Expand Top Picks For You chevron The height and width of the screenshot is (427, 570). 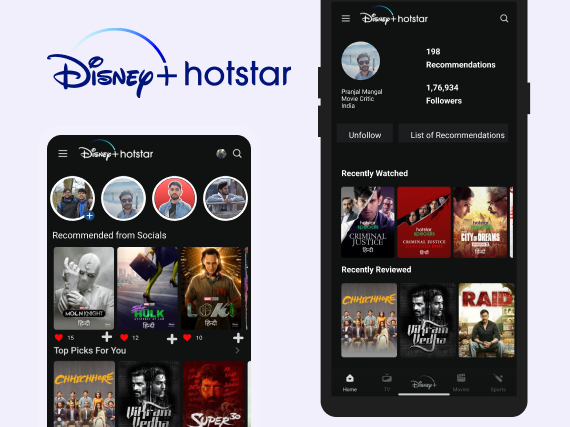click(x=237, y=351)
